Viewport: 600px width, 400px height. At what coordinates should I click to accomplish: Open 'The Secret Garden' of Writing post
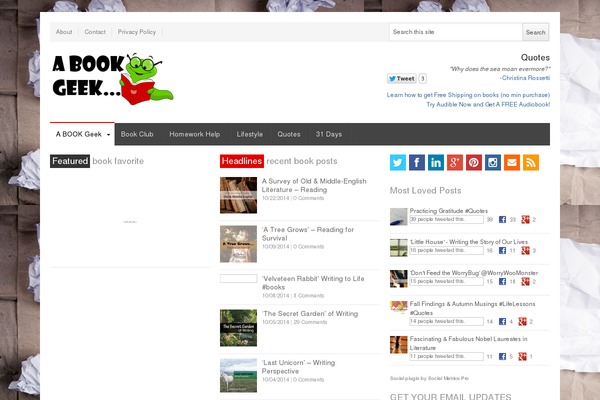point(309,314)
